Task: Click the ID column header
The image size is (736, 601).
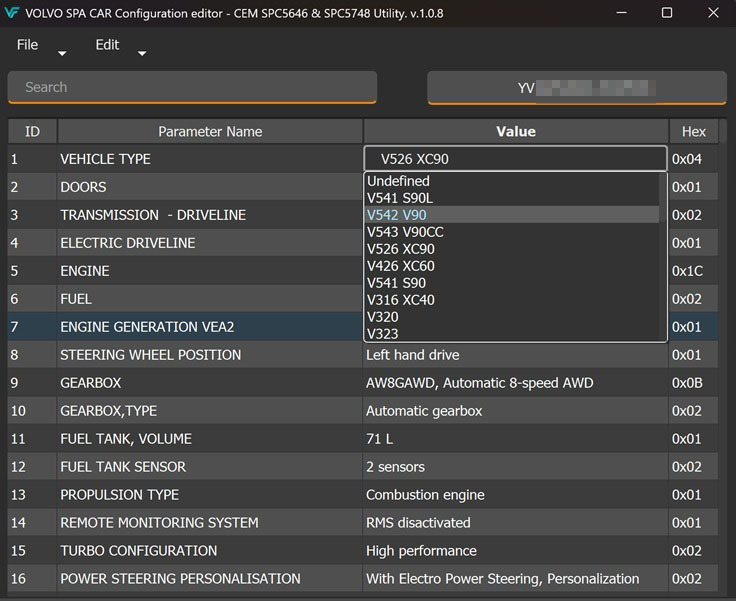Action: pos(32,131)
